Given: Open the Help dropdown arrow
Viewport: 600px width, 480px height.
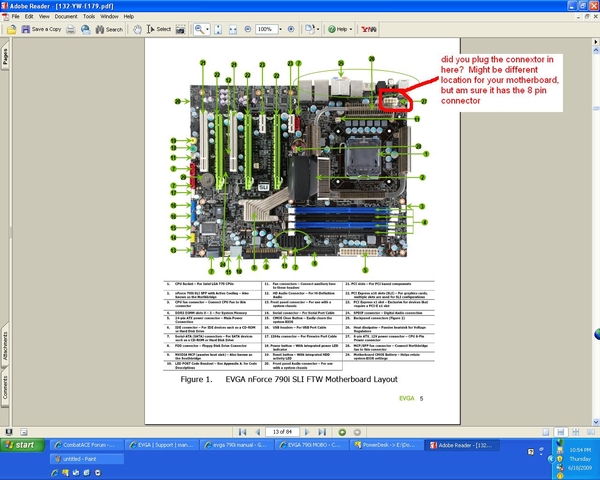Looking at the screenshot, I should coord(351,29).
